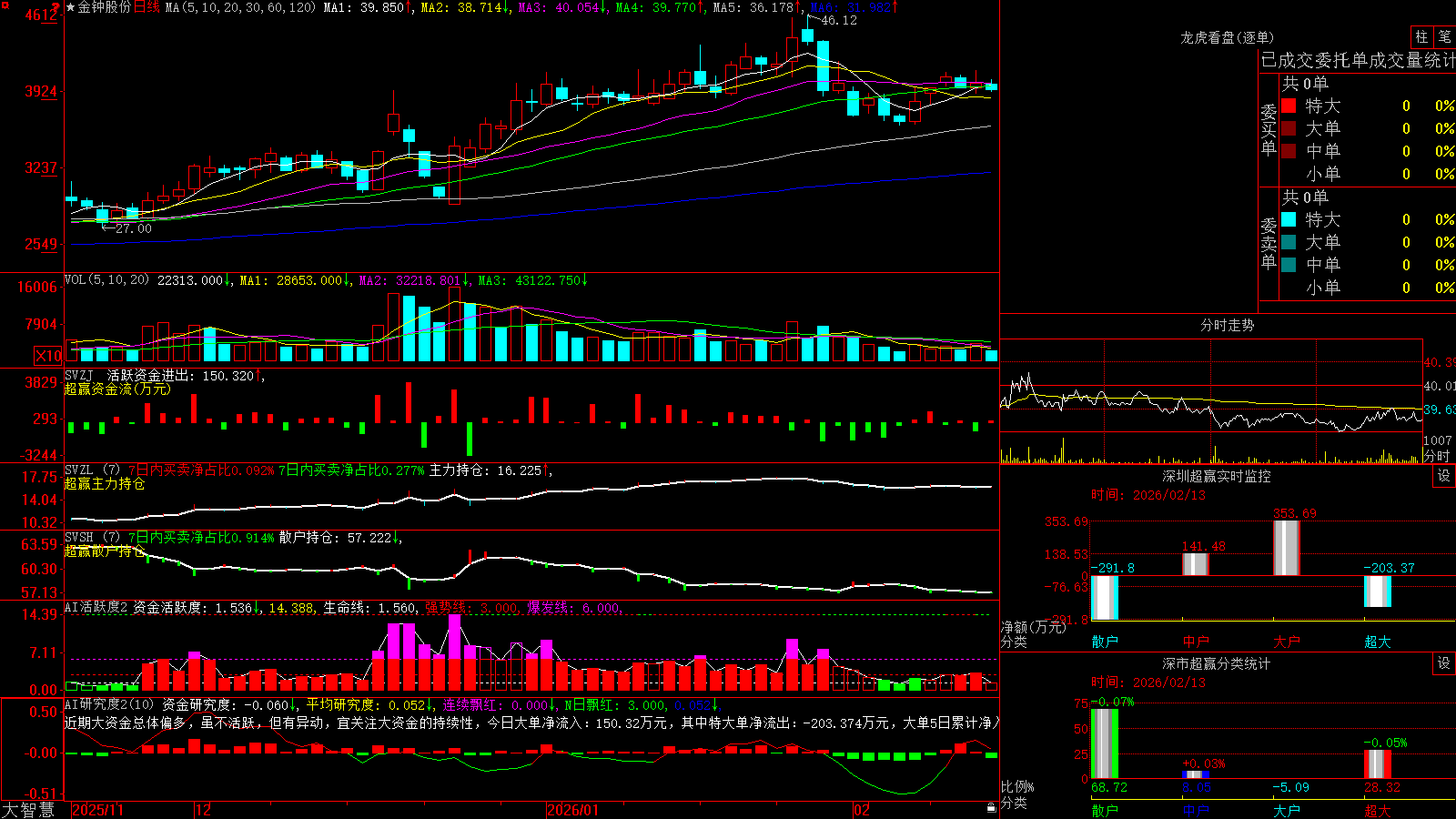Click the 超赢资金流(万元) label

117,389
